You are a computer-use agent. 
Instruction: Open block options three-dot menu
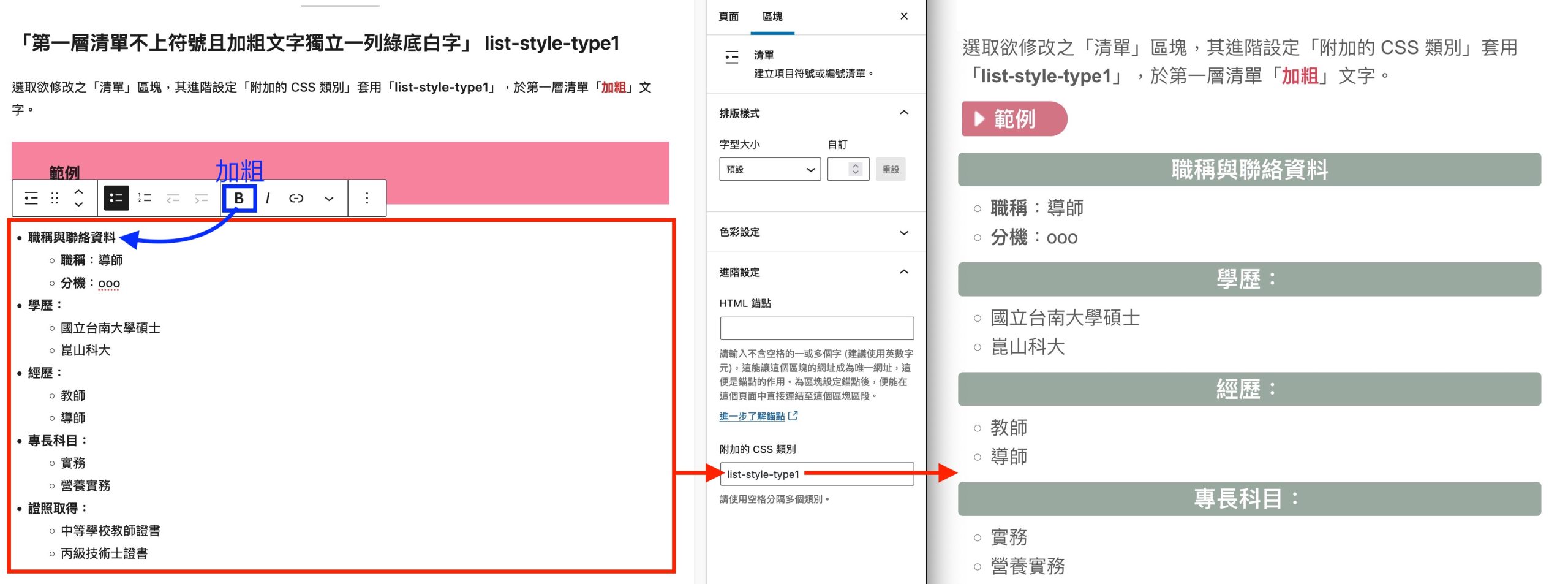coord(367,198)
